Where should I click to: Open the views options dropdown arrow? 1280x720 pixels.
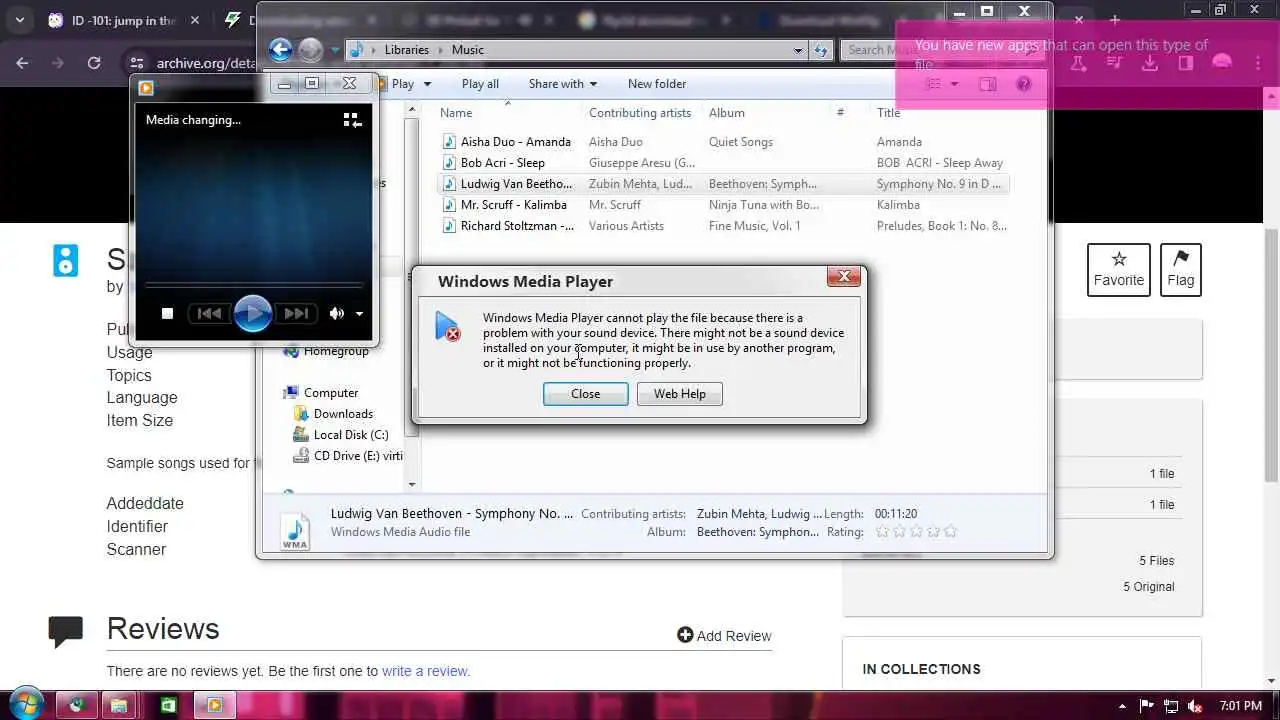954,84
